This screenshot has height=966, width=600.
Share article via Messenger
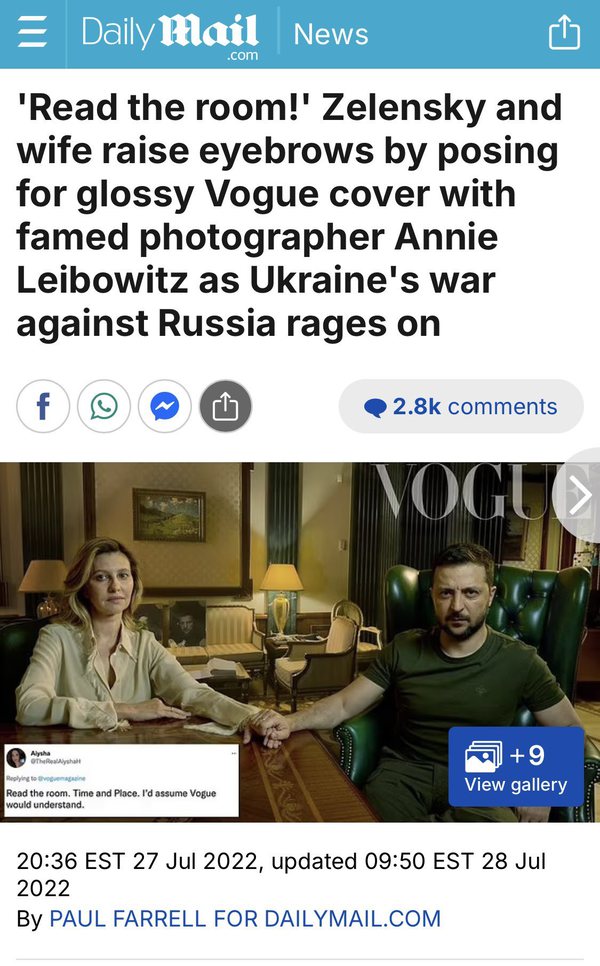(164, 406)
